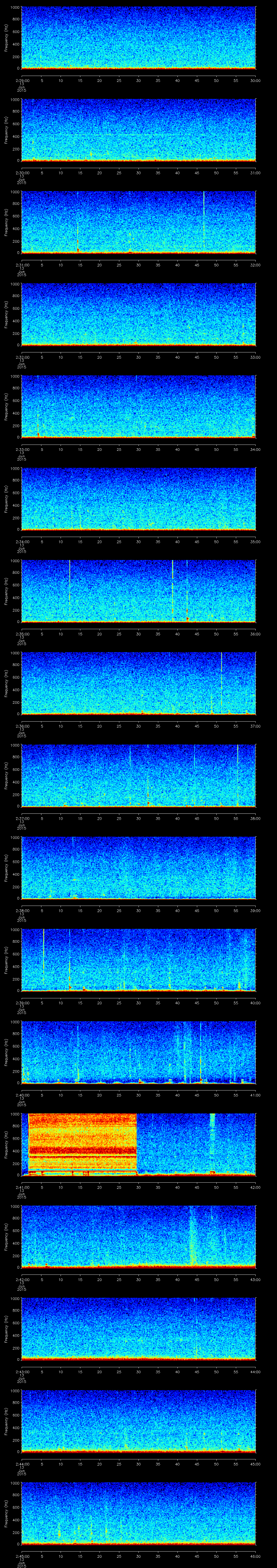Image resolution: width=277 pixels, height=1568 pixels.
Task: Click the 2:34:00 start time label
Action: click(x=22, y=542)
